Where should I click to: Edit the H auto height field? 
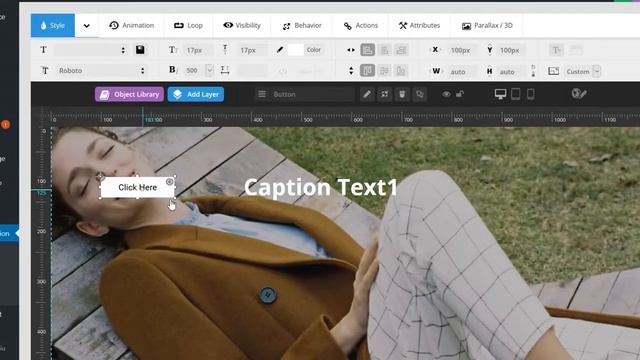tap(511, 71)
